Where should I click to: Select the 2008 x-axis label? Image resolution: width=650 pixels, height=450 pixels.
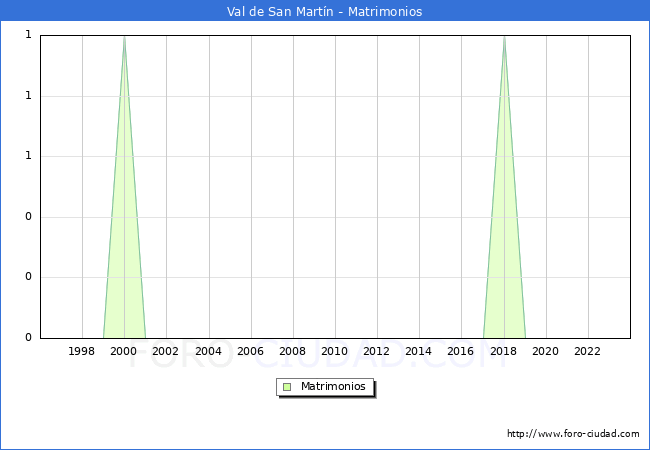pyautogui.click(x=292, y=351)
